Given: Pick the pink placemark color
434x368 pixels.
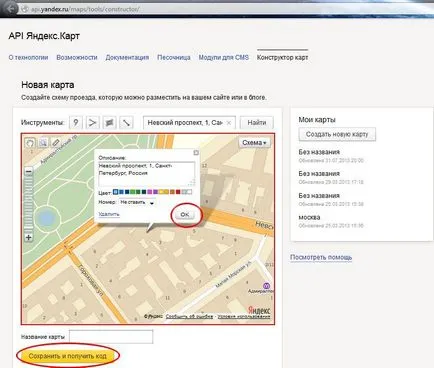Looking at the screenshot, I should coord(149,192).
